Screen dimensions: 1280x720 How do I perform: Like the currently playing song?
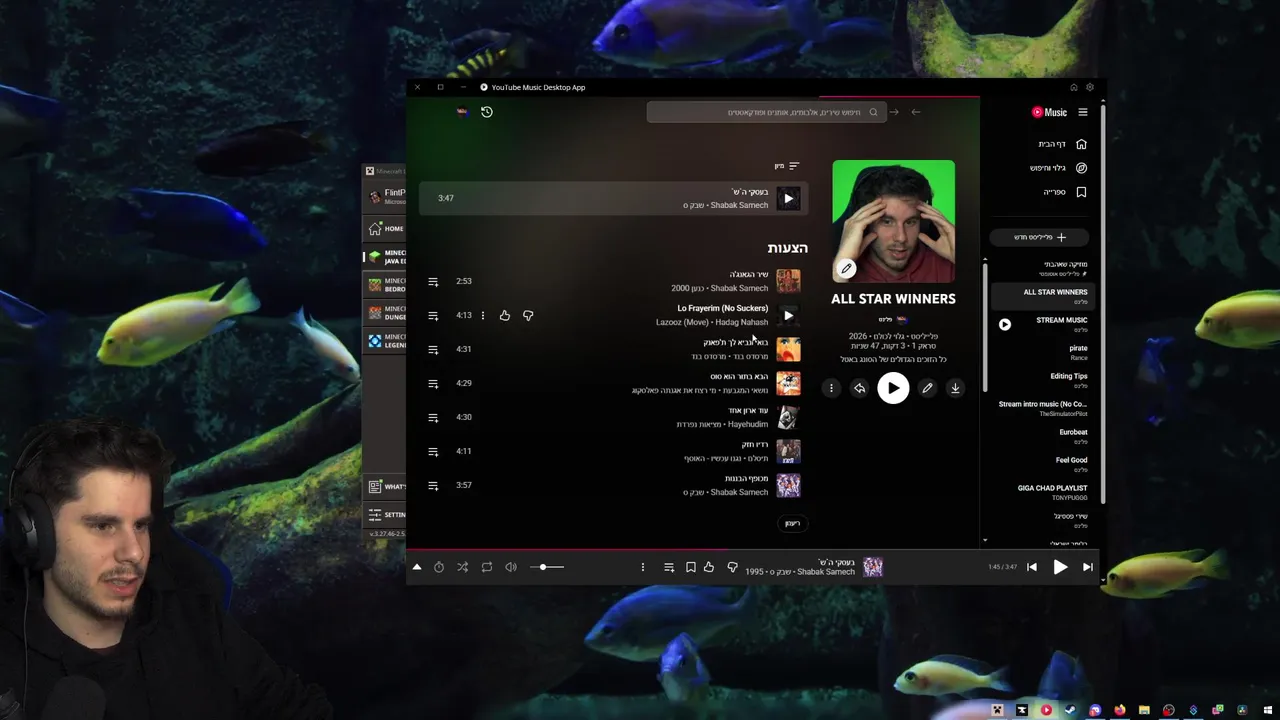pyautogui.click(x=709, y=567)
